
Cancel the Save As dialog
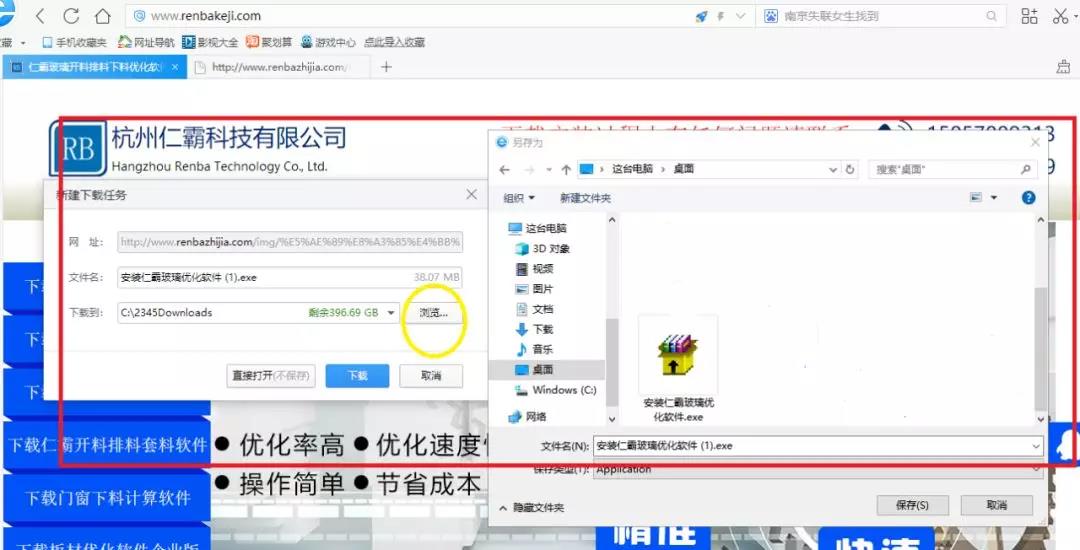pyautogui.click(x=997, y=505)
